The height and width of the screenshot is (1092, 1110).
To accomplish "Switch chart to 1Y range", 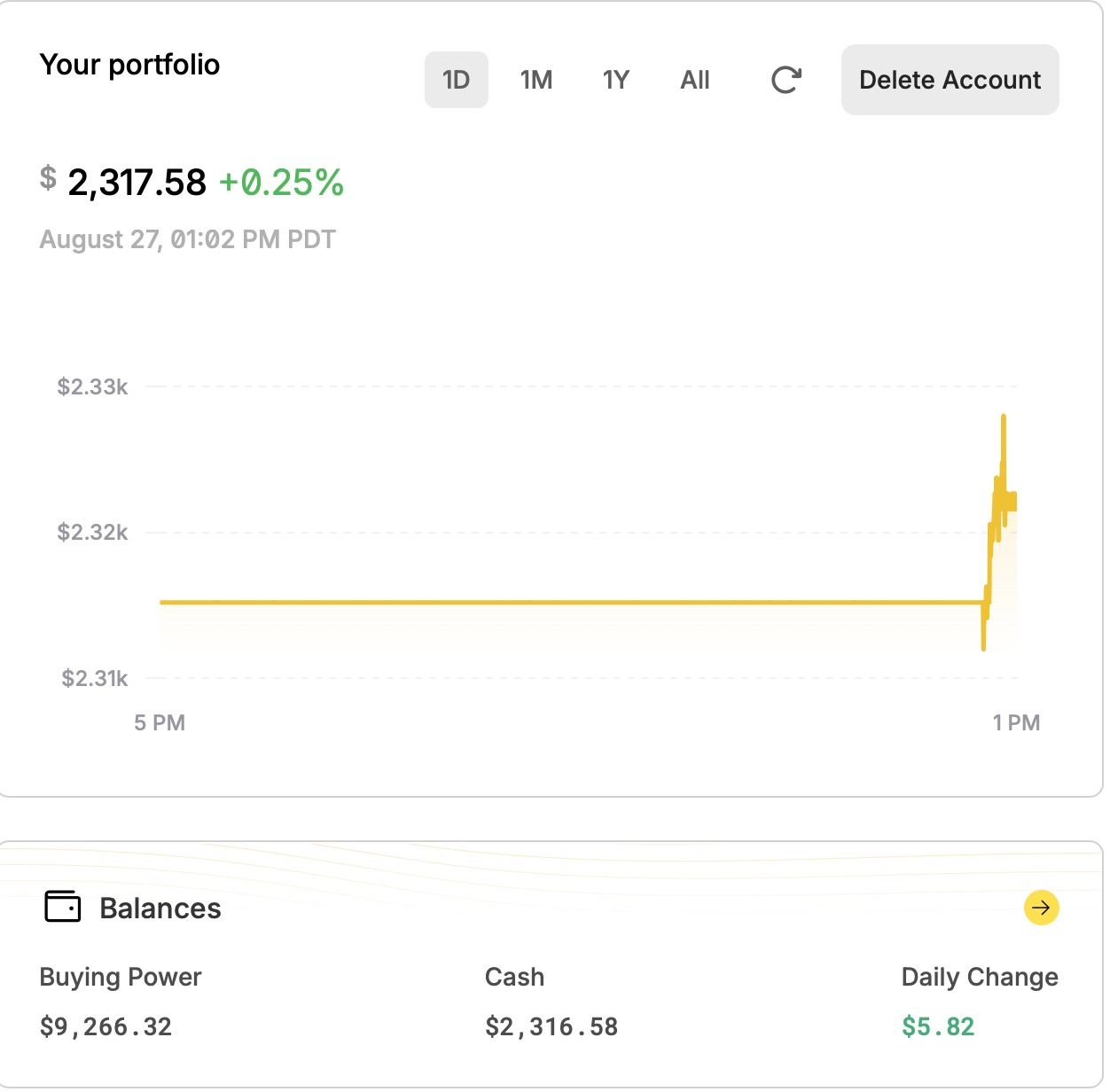I will tap(616, 80).
